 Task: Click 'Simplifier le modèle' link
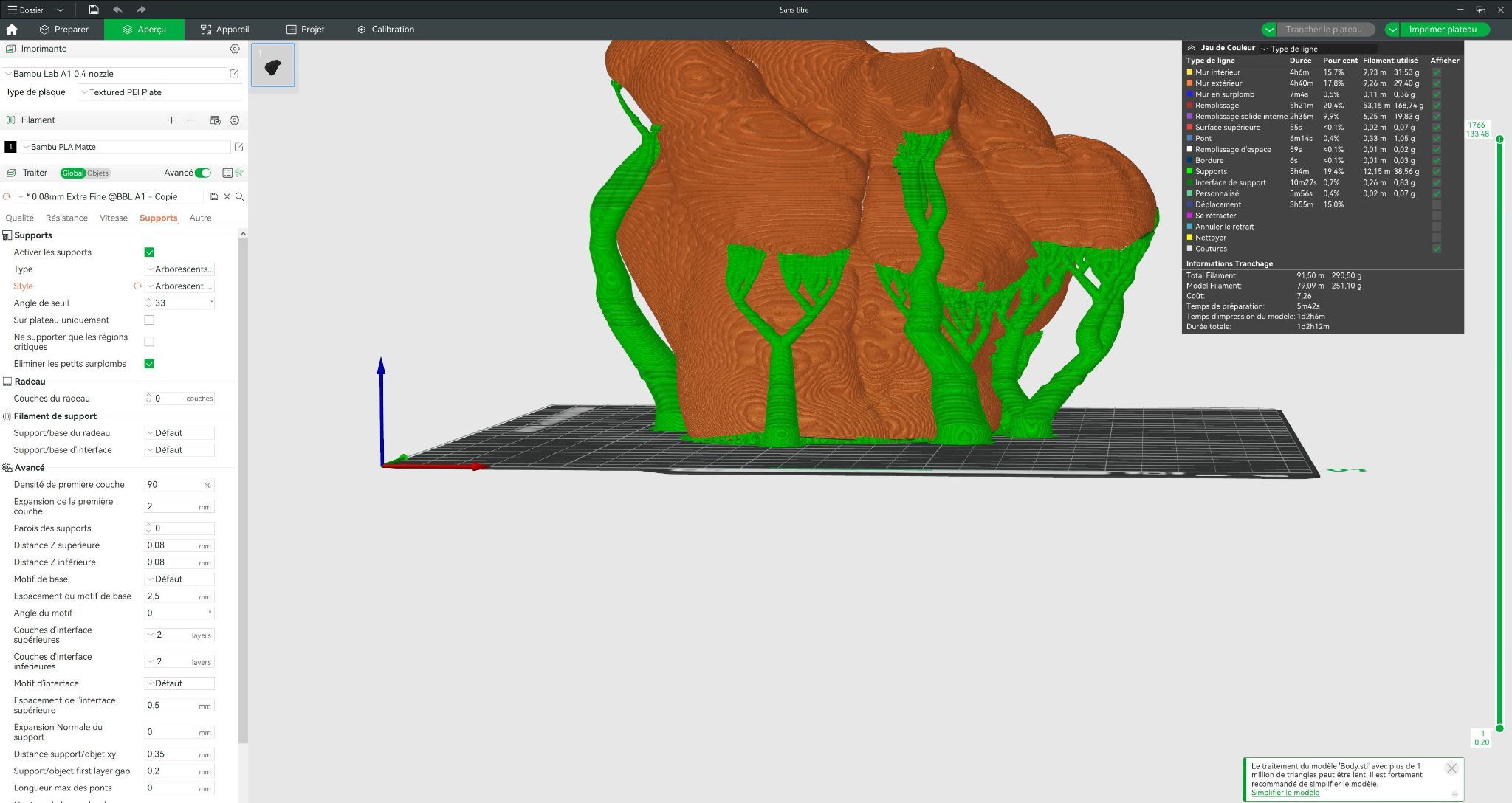pyautogui.click(x=1285, y=793)
